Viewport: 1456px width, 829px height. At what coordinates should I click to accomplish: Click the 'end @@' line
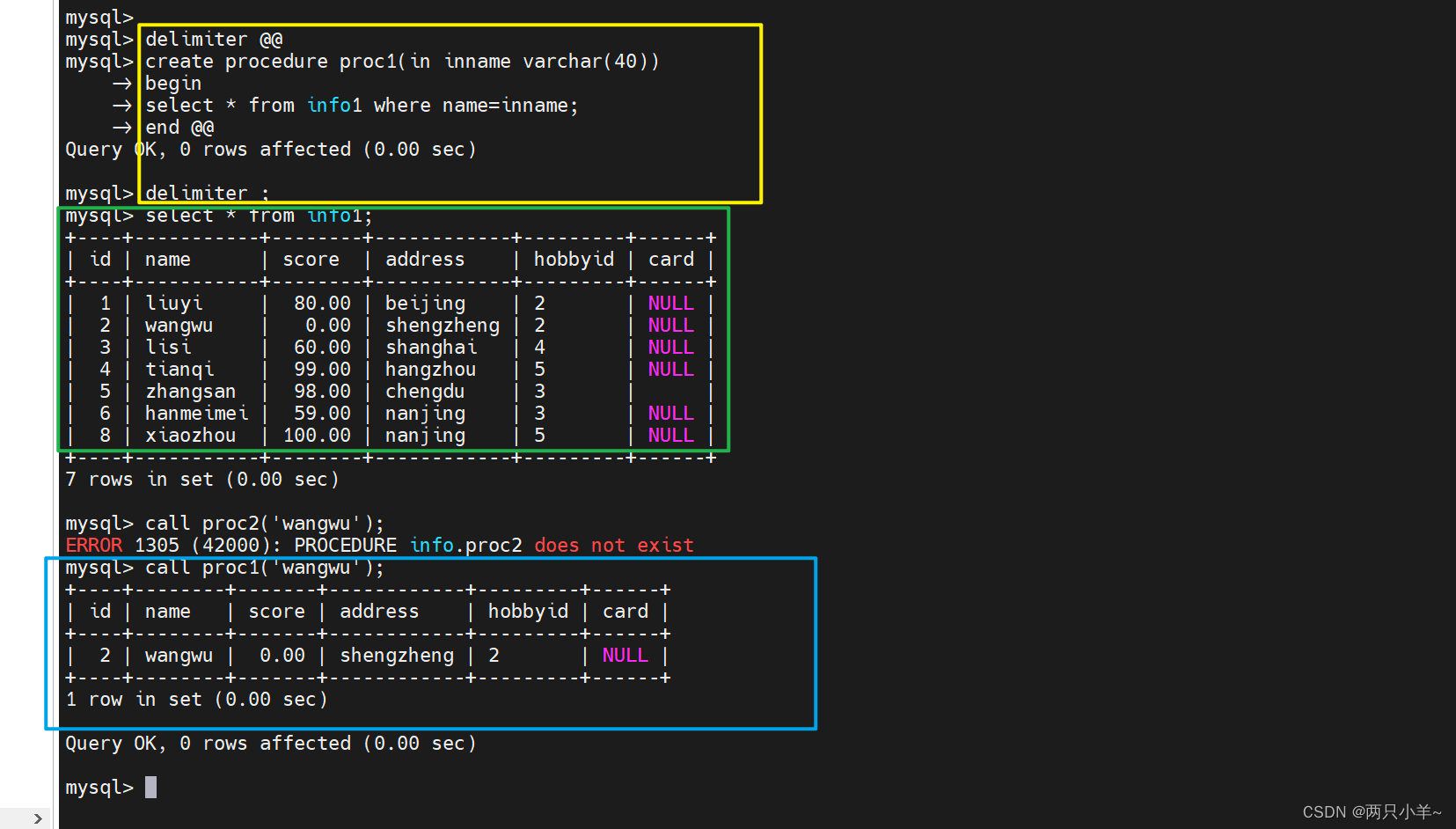(179, 128)
